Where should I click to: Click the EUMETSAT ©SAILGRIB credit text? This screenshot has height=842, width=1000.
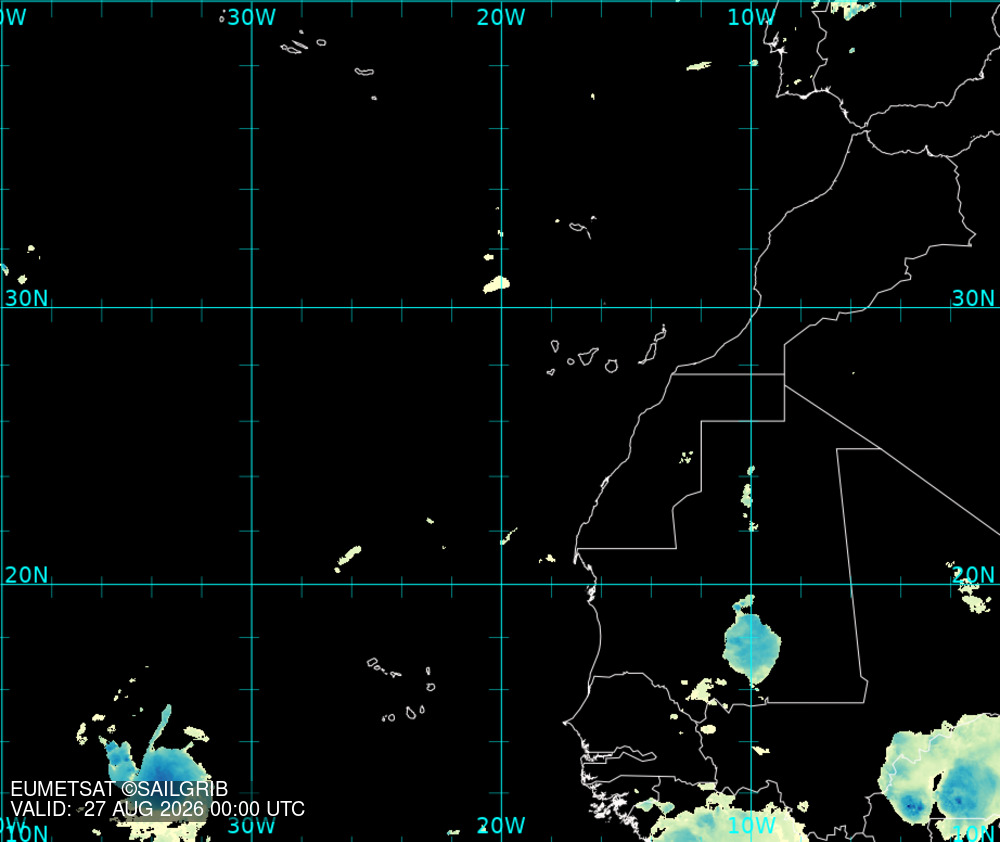pyautogui.click(x=119, y=789)
